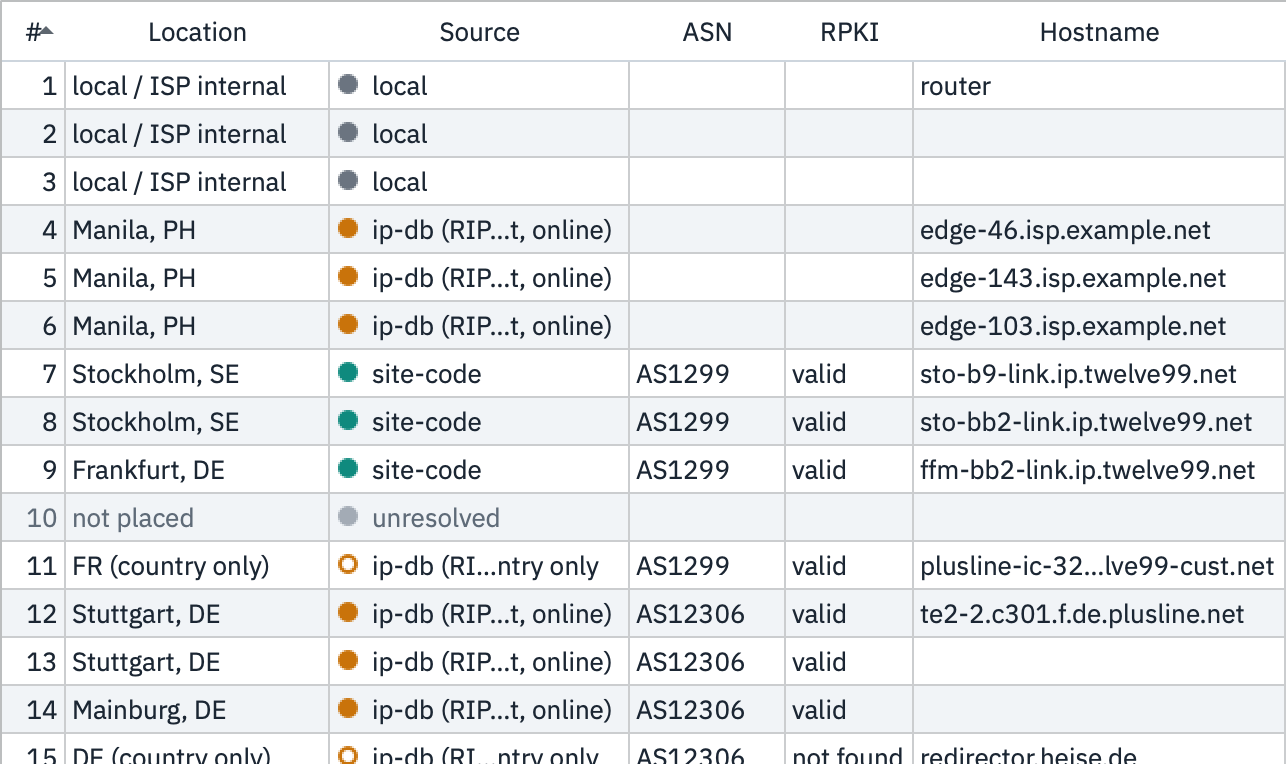
Task: Select the 'router' hostname cell
Action: coord(1099,86)
